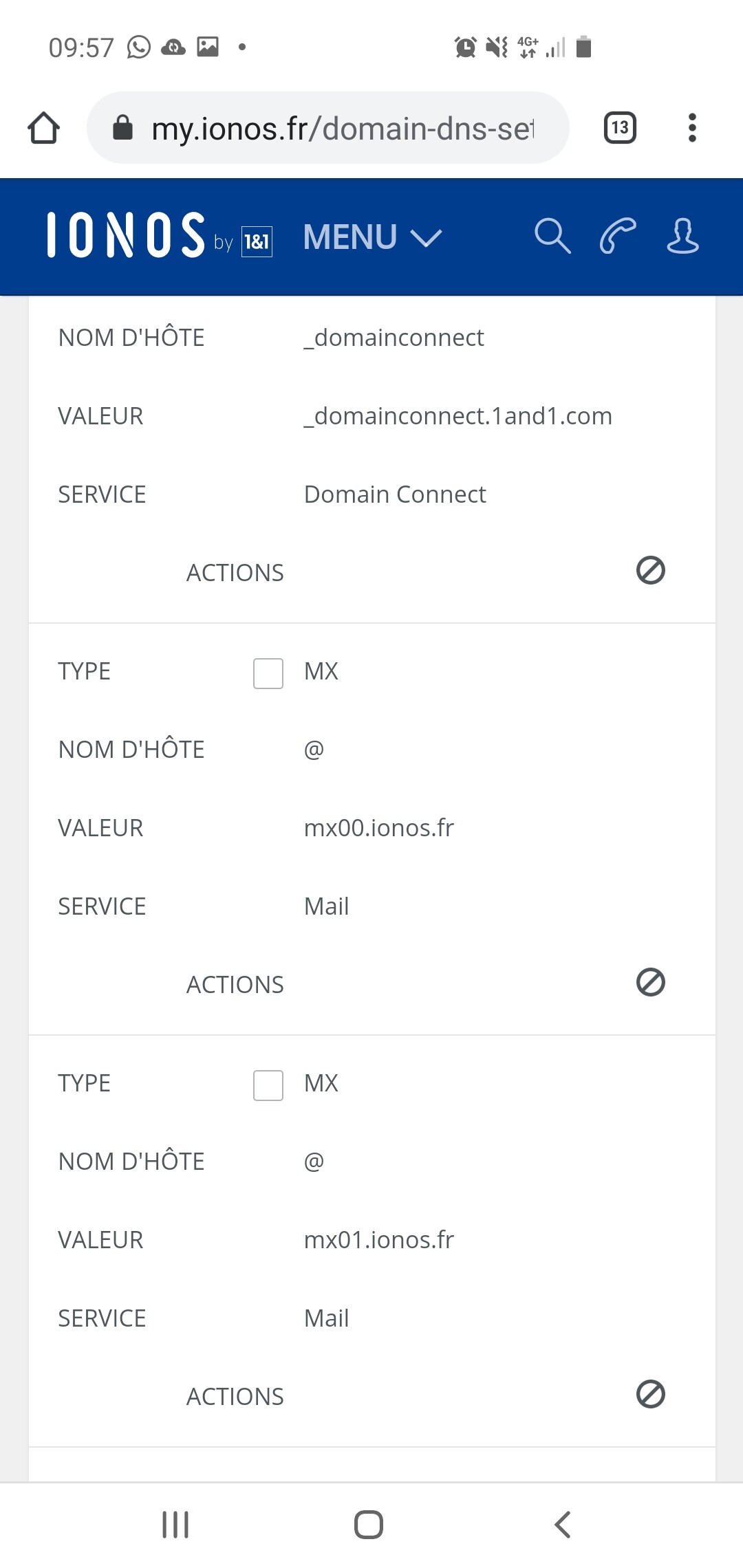Tap the action icon for mx00.ionos.fr record

(x=650, y=983)
